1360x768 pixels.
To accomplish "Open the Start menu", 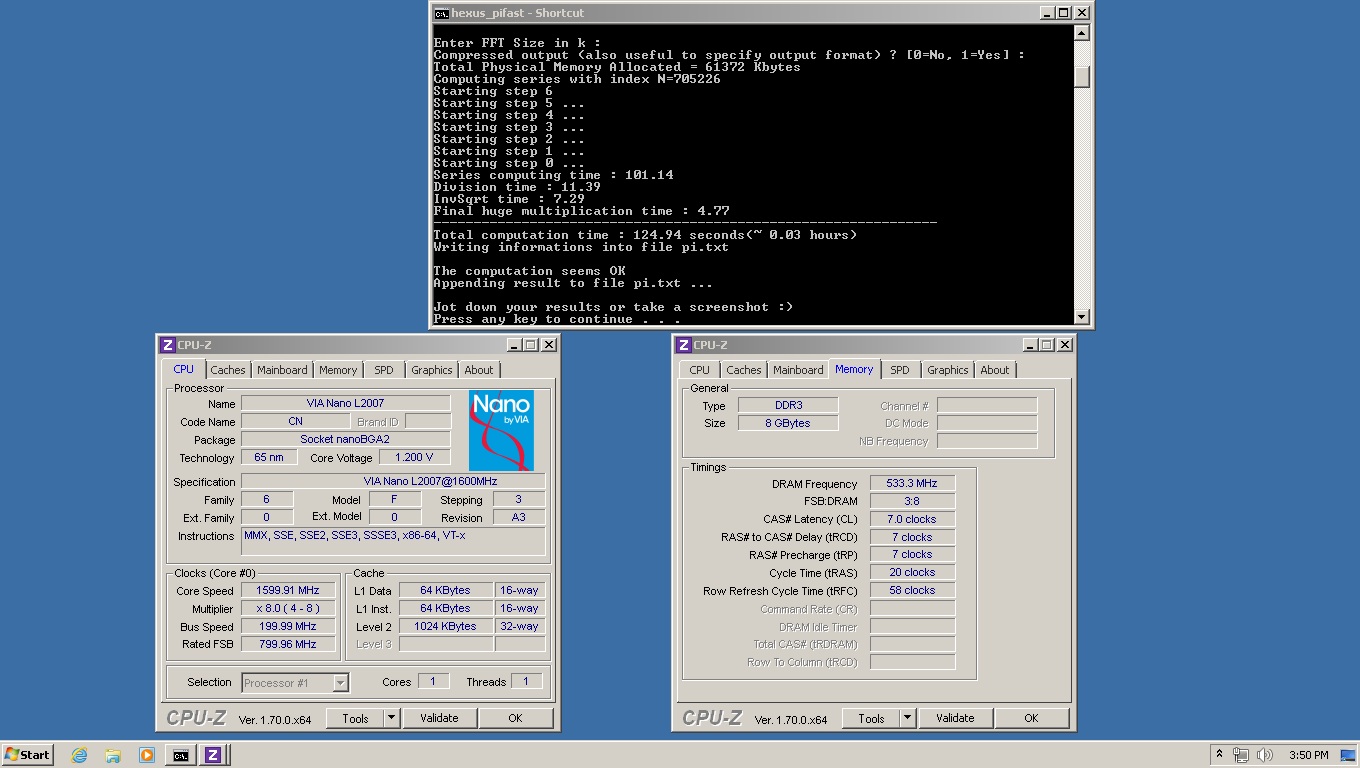I will 28,755.
